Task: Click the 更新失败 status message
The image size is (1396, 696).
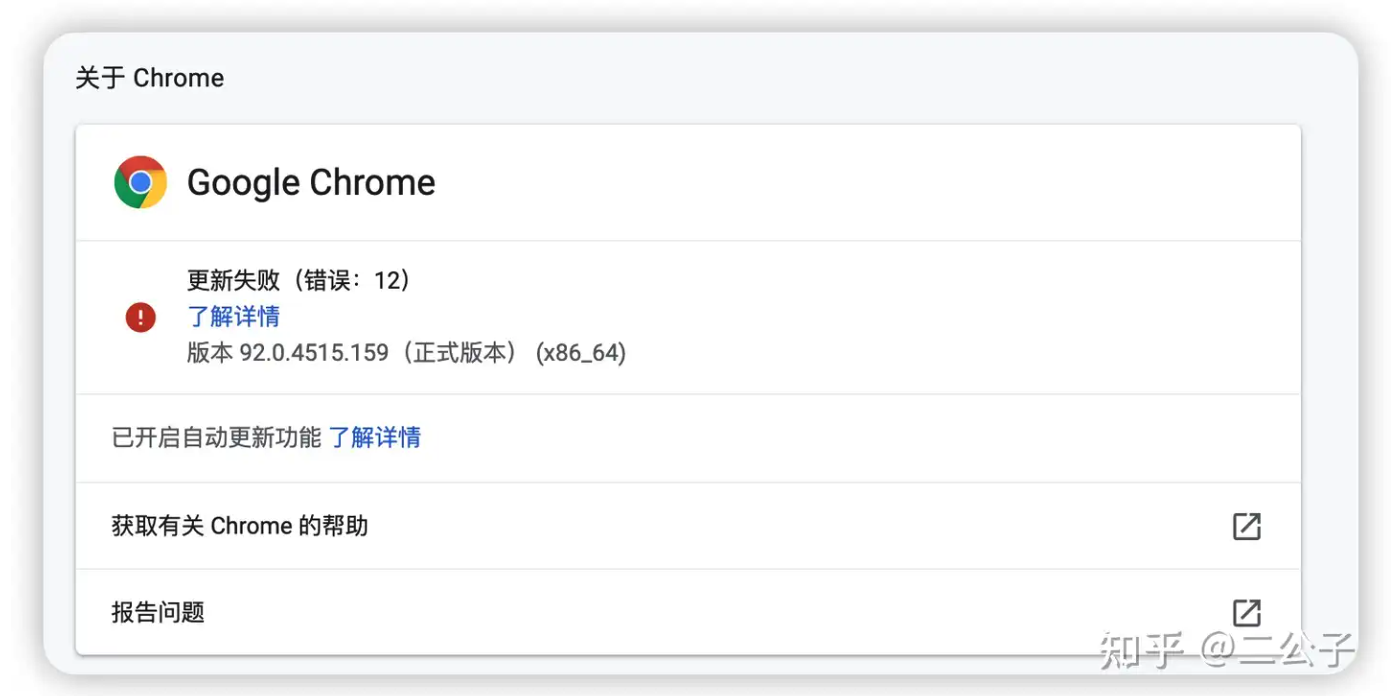Action: (233, 281)
